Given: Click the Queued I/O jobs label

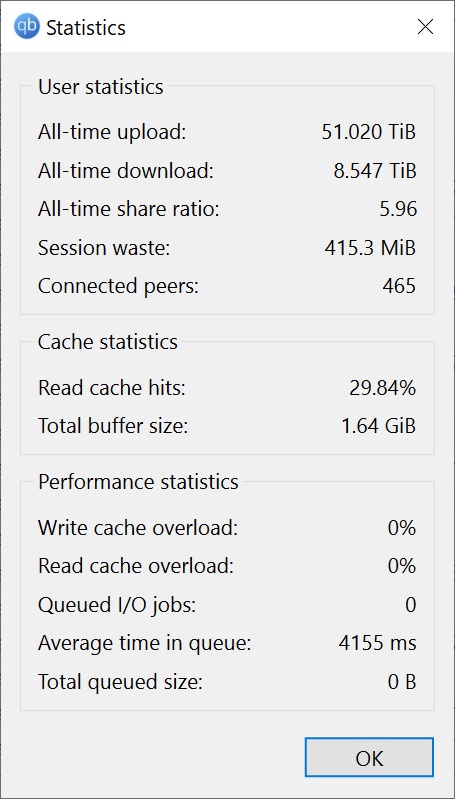Looking at the screenshot, I should (117, 605).
